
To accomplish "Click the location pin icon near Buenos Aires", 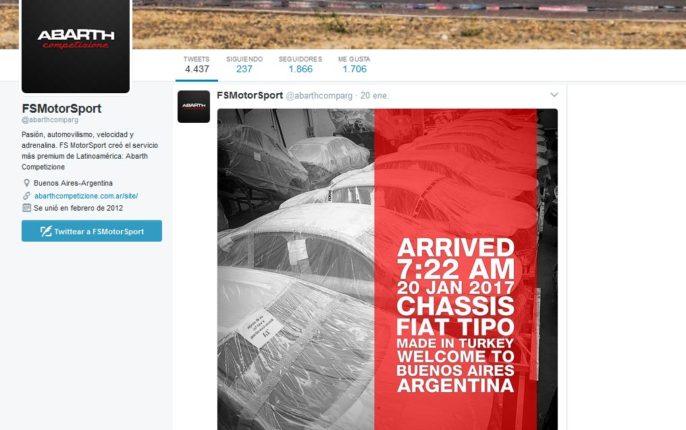I will [27, 183].
